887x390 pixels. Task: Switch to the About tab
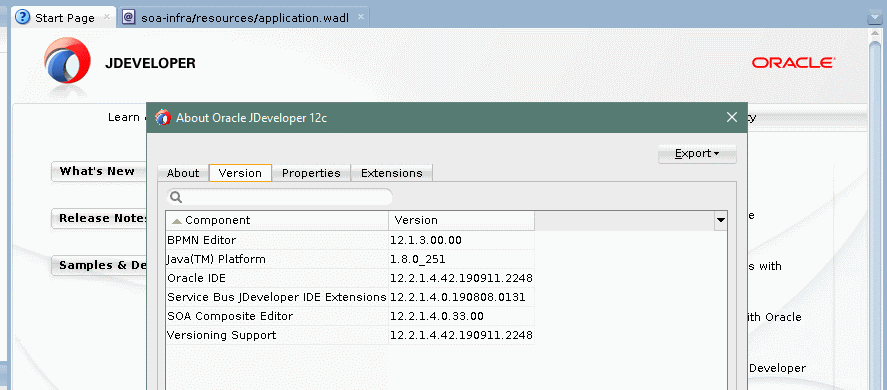[183, 173]
